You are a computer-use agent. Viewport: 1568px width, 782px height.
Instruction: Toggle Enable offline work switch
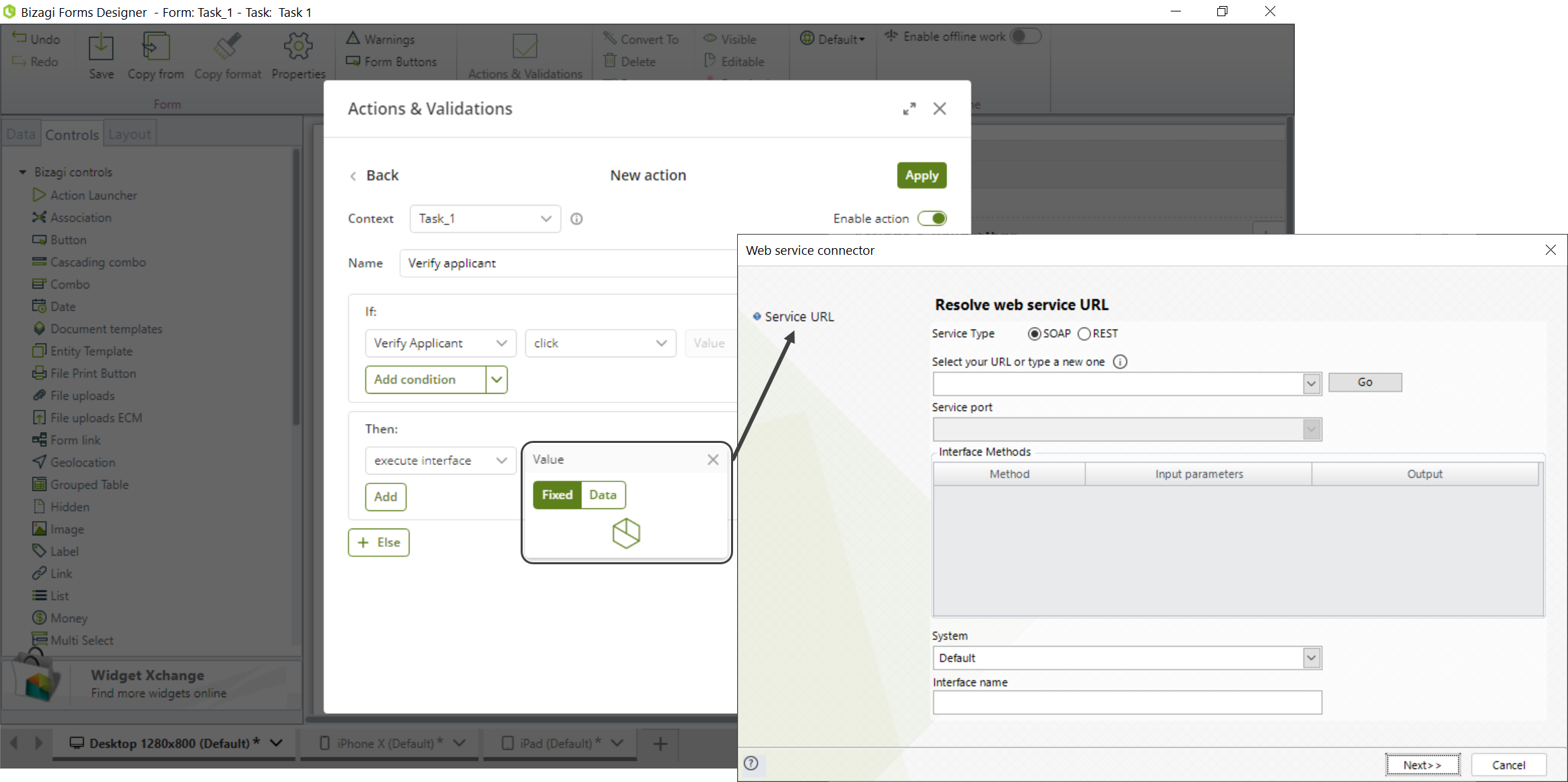[x=1026, y=36]
